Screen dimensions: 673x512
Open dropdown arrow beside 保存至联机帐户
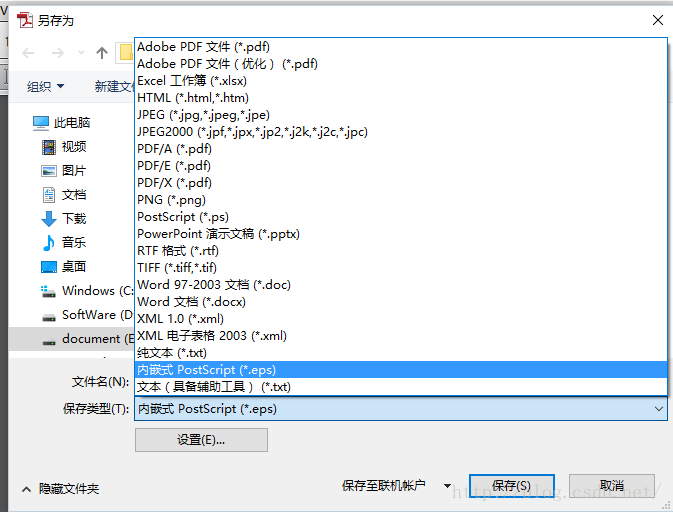pyautogui.click(x=447, y=486)
